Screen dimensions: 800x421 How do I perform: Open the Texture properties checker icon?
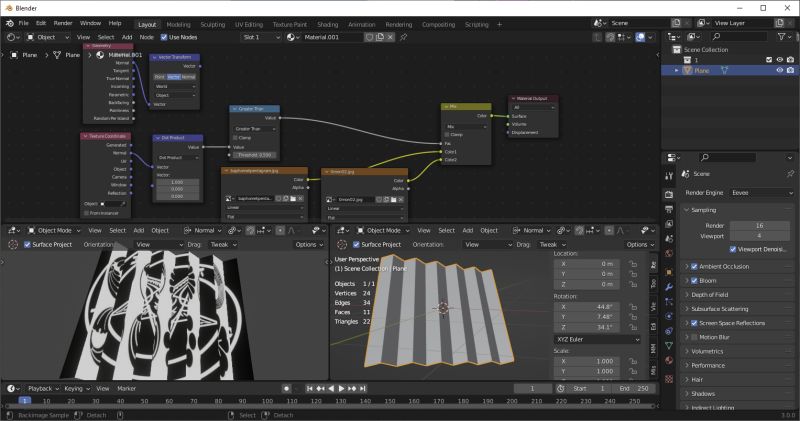tap(669, 379)
